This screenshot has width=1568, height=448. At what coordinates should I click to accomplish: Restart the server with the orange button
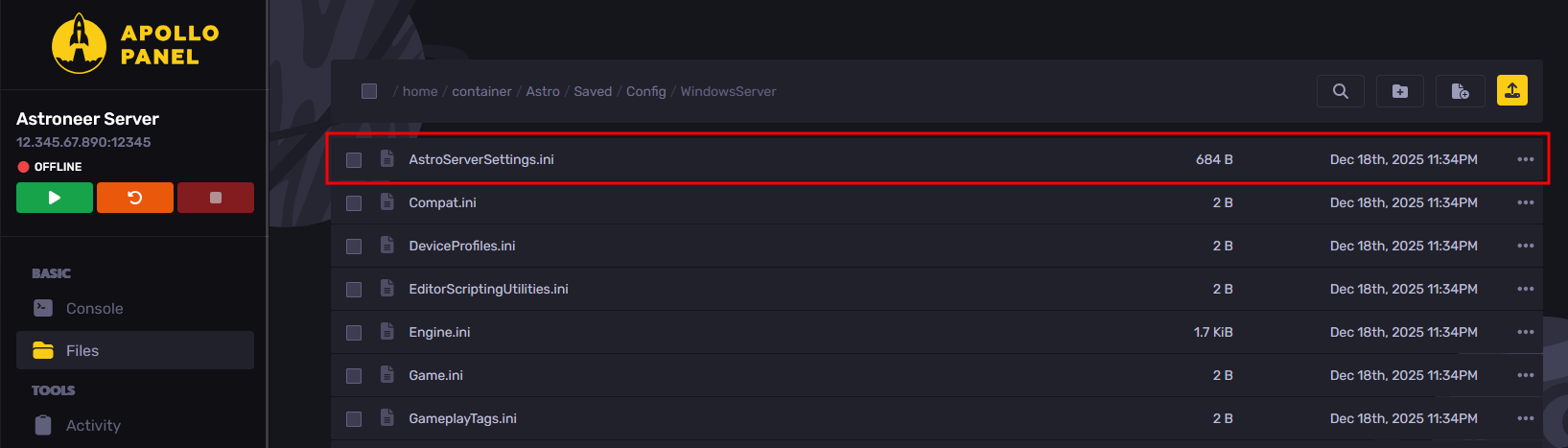click(x=135, y=198)
